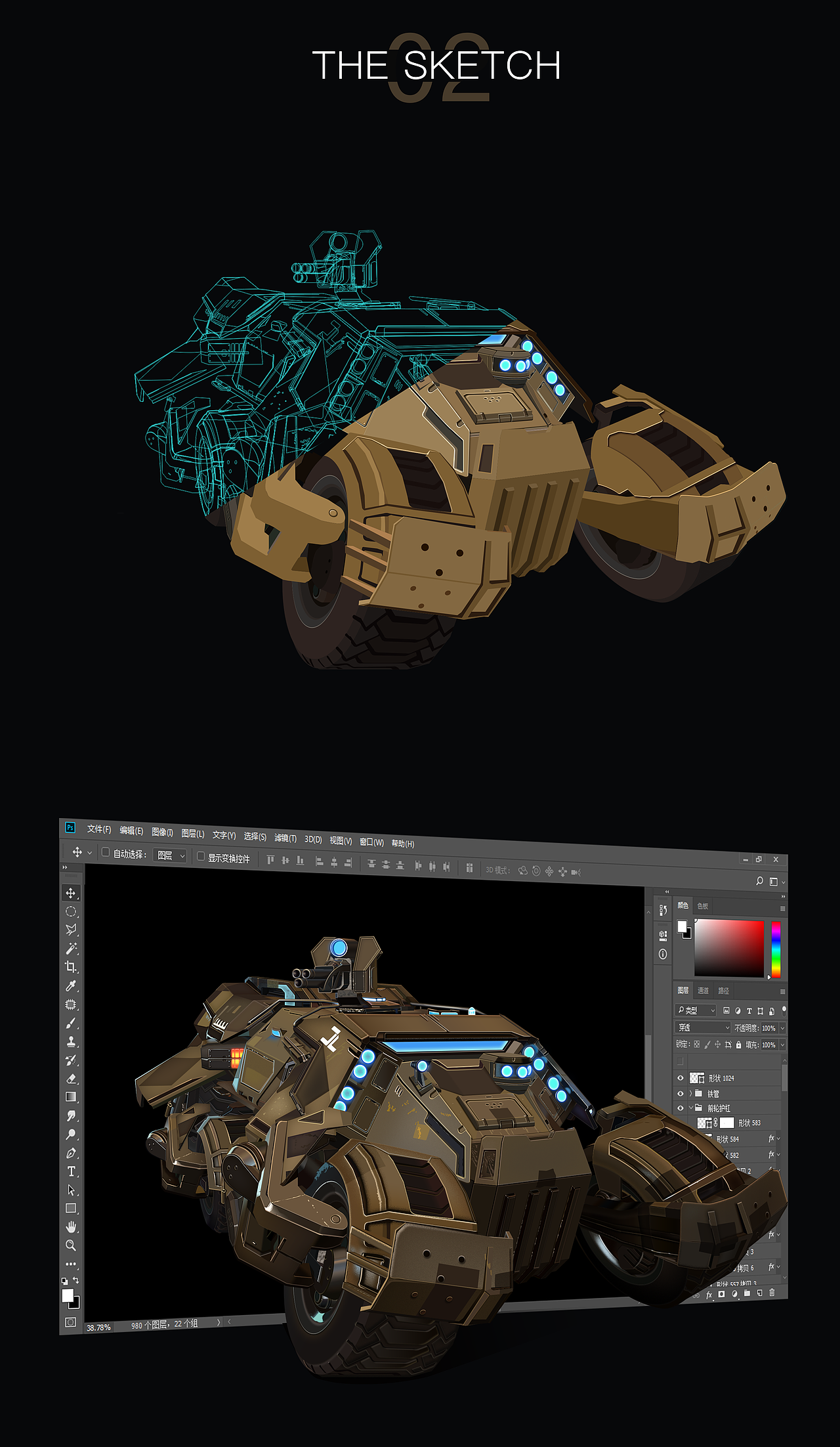This screenshot has width=840, height=1447.
Task: Select the Gradient tool
Action: [x=71, y=1097]
